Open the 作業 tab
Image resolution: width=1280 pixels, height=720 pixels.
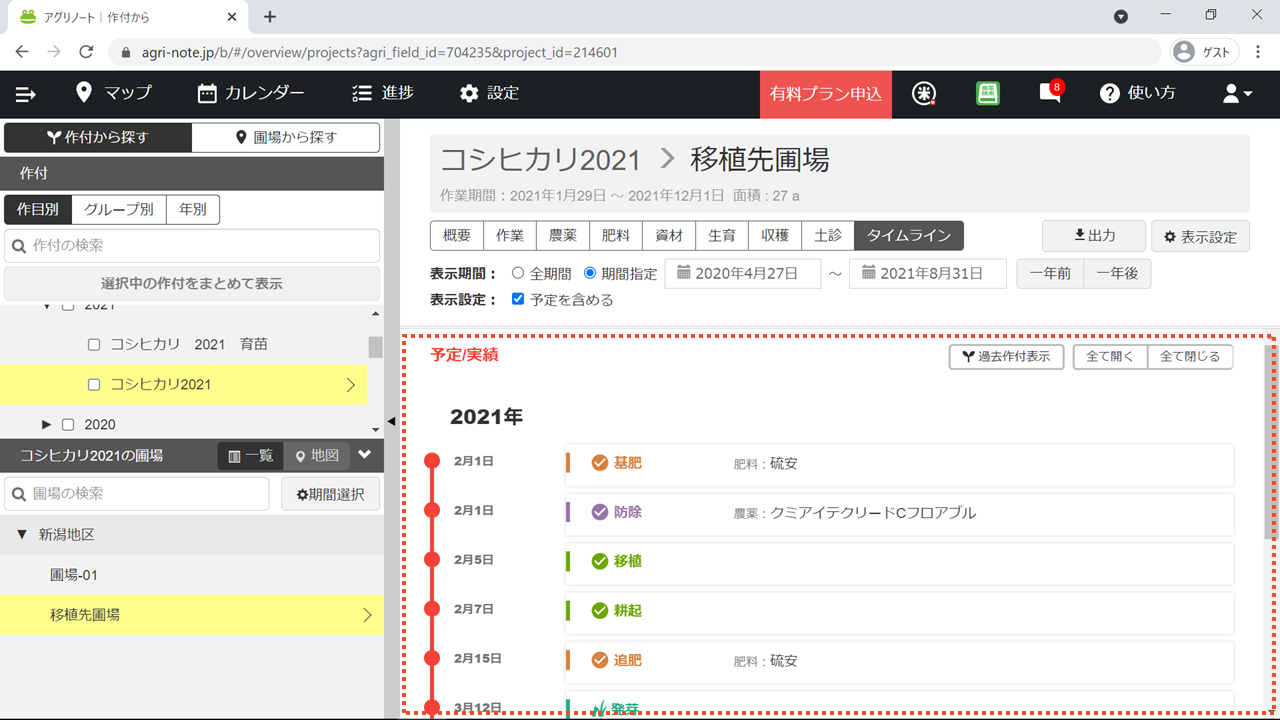[510, 236]
